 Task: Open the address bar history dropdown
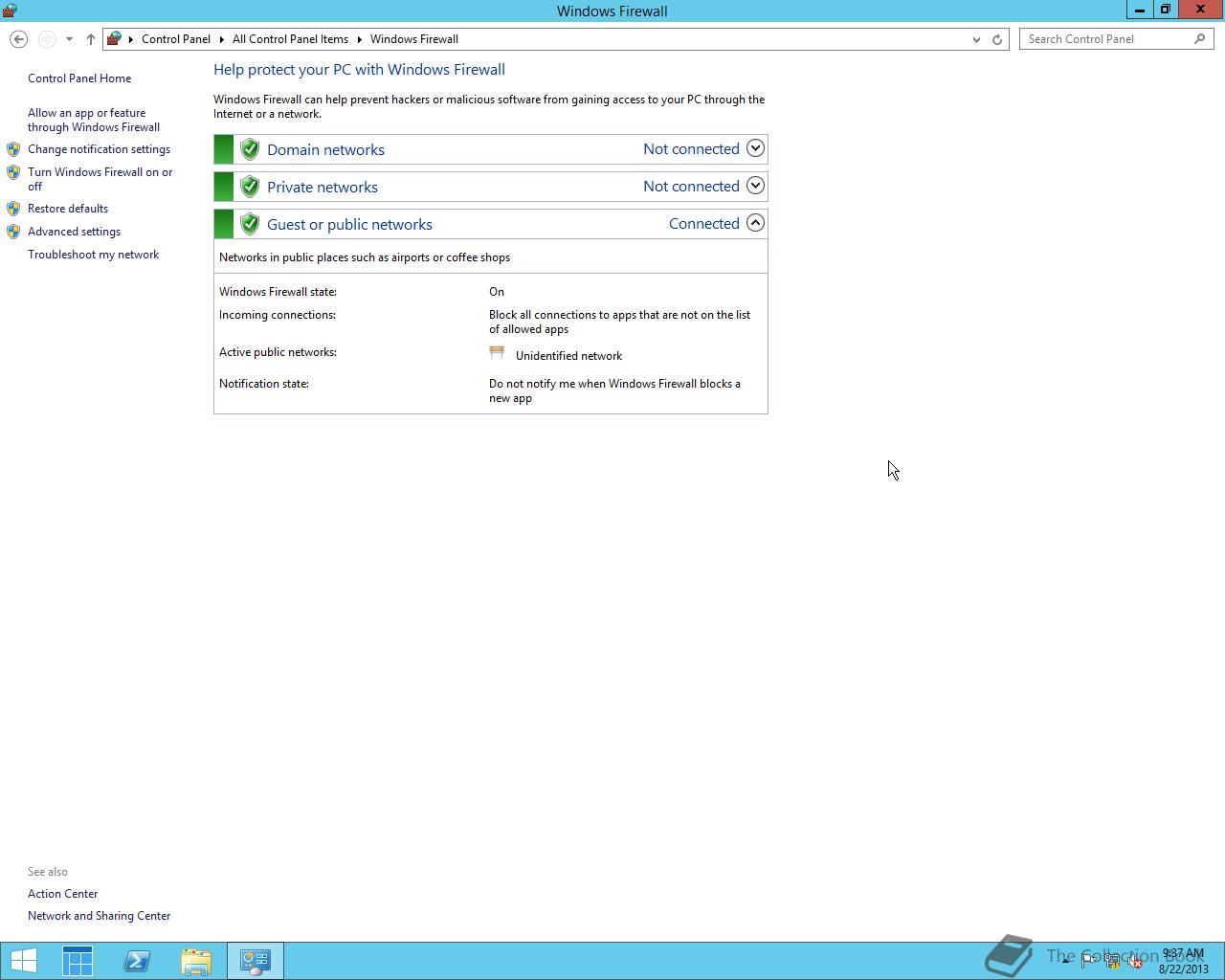coord(976,39)
